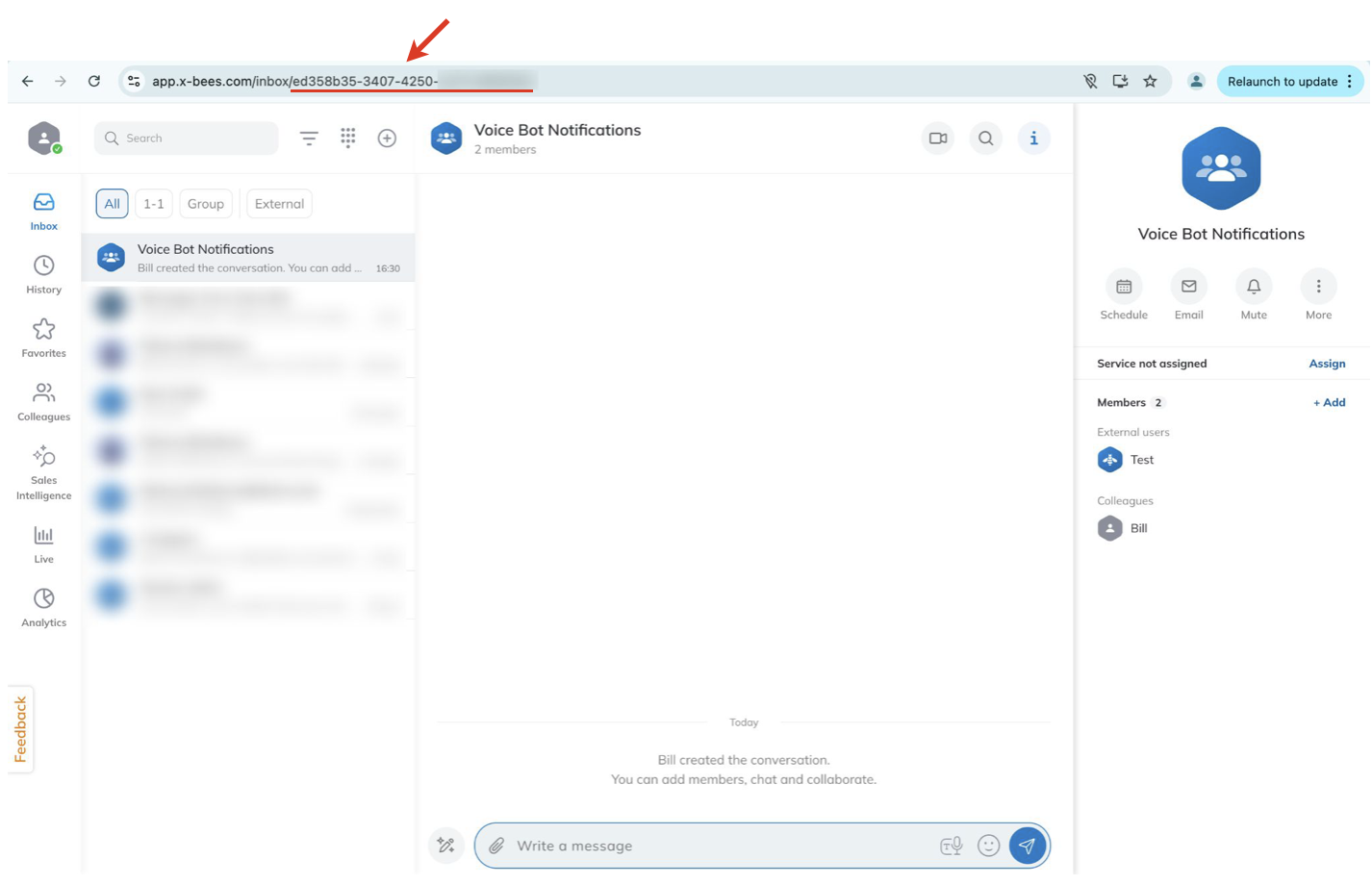This screenshot has width=1372, height=885.
Task: Switch to the Group filter tab
Action: coord(205,204)
